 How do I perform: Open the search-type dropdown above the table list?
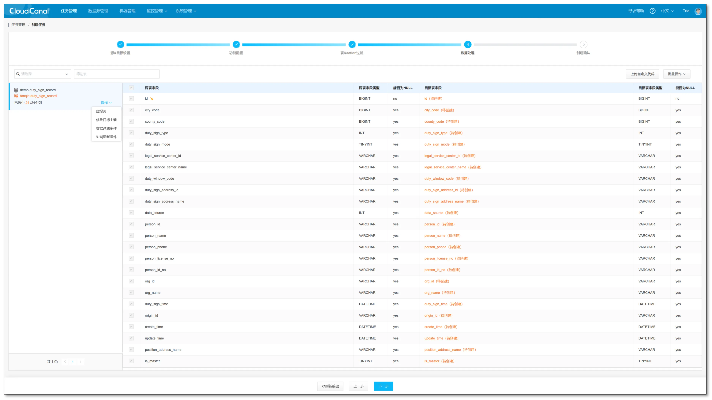tap(41, 73)
